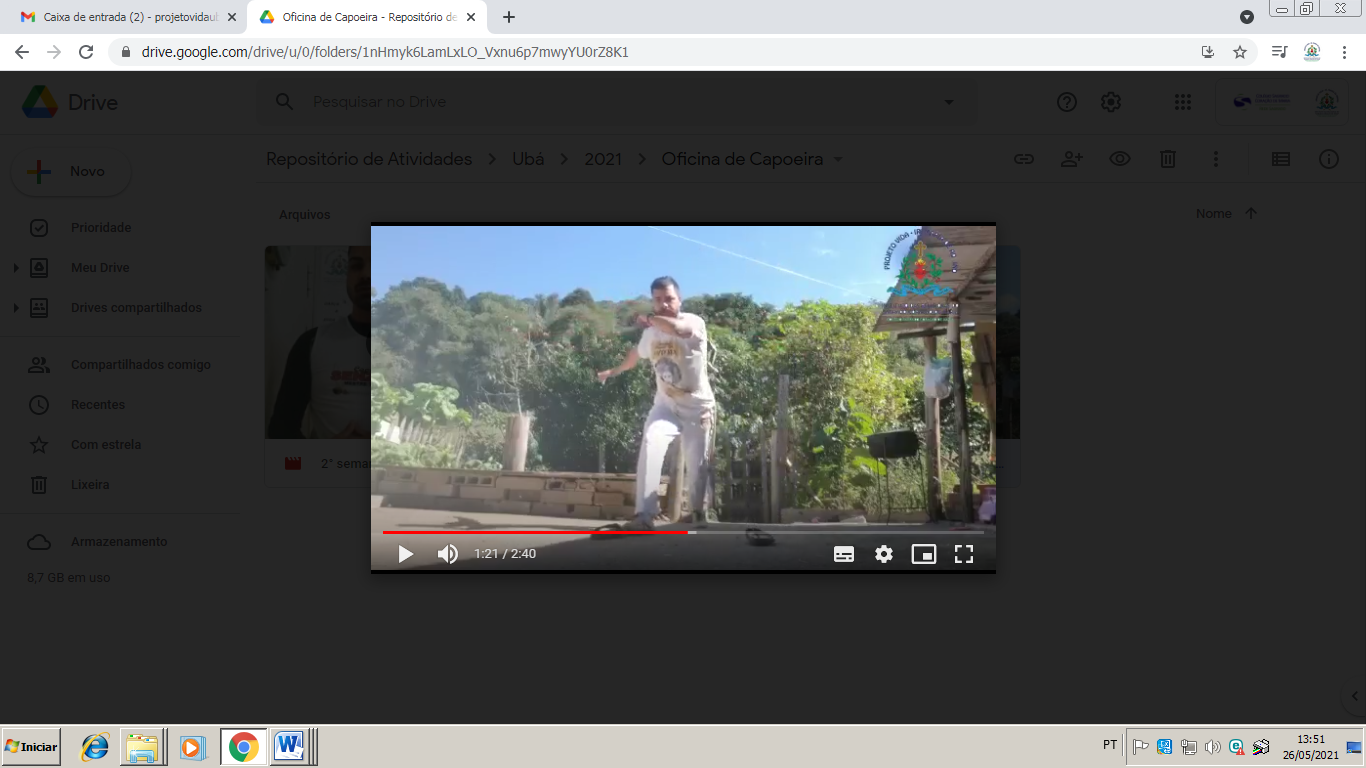Open Prioridade in the sidebar
The image size is (1366, 768).
tap(101, 228)
